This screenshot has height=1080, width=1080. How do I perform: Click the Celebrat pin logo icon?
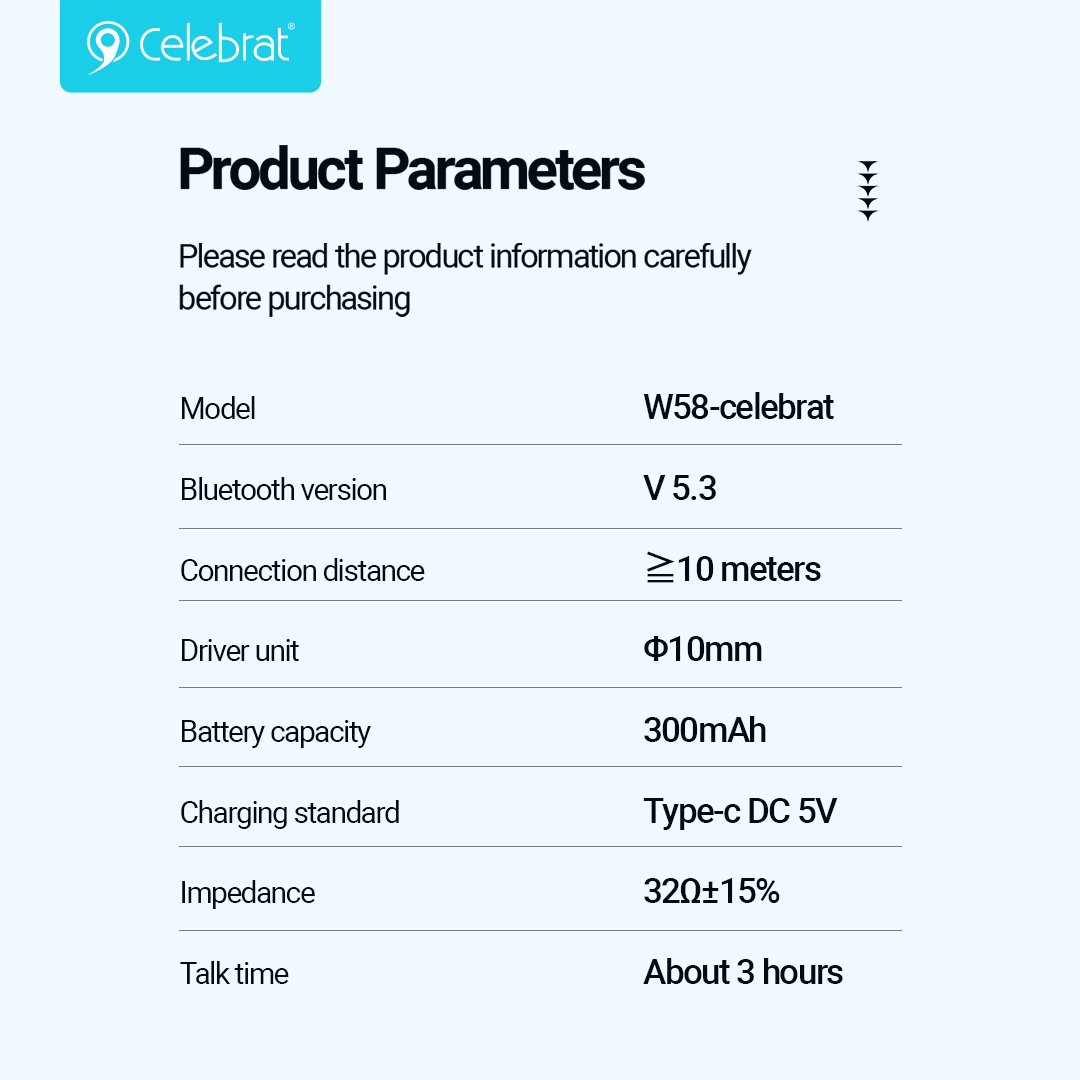click(108, 47)
